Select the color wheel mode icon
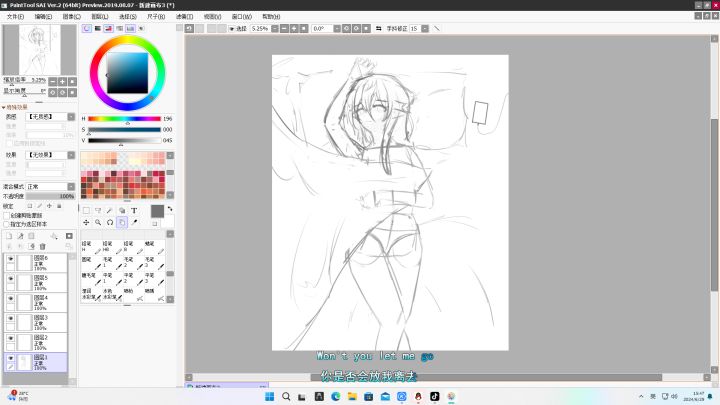720x405 pixels. click(x=87, y=28)
